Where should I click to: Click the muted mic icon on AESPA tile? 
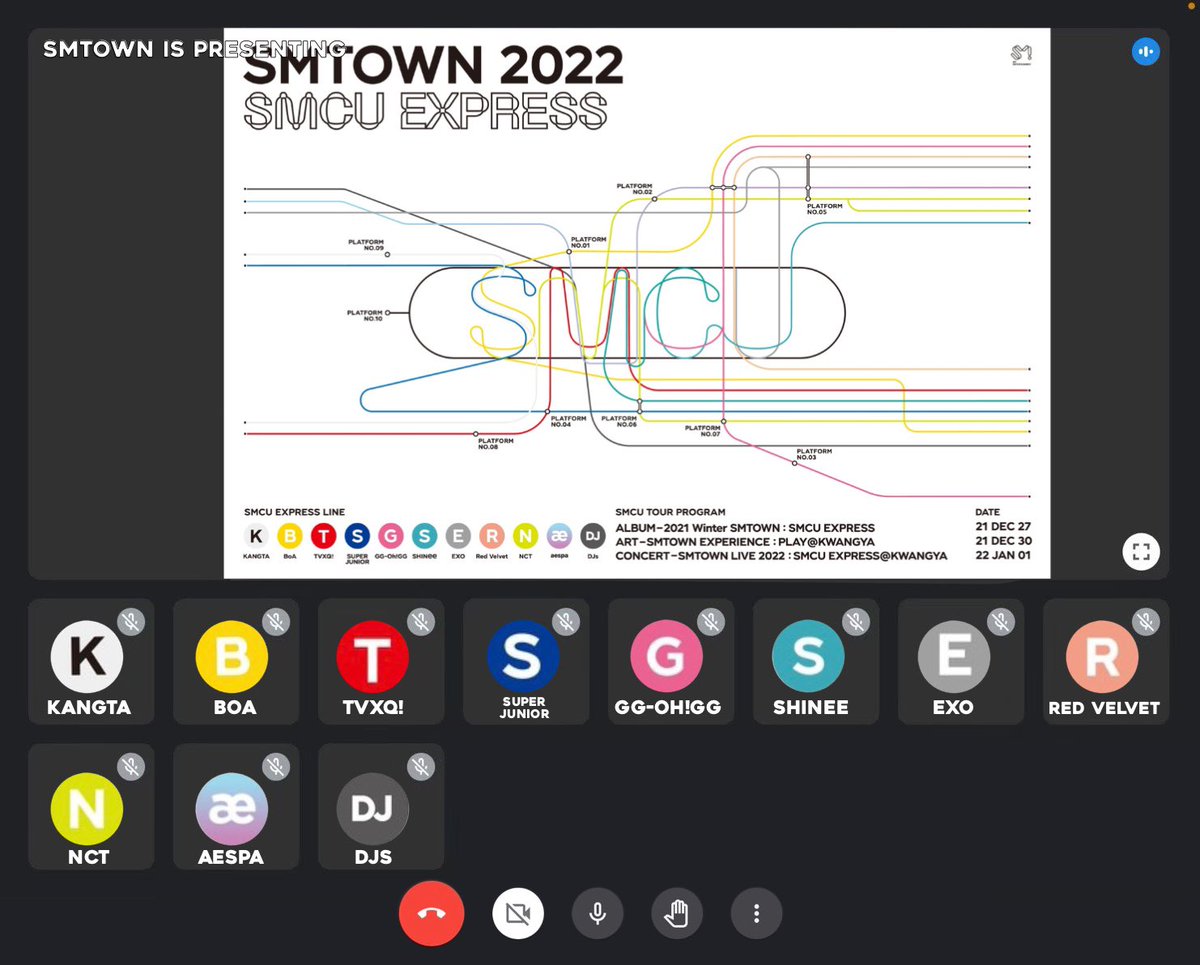[x=276, y=767]
